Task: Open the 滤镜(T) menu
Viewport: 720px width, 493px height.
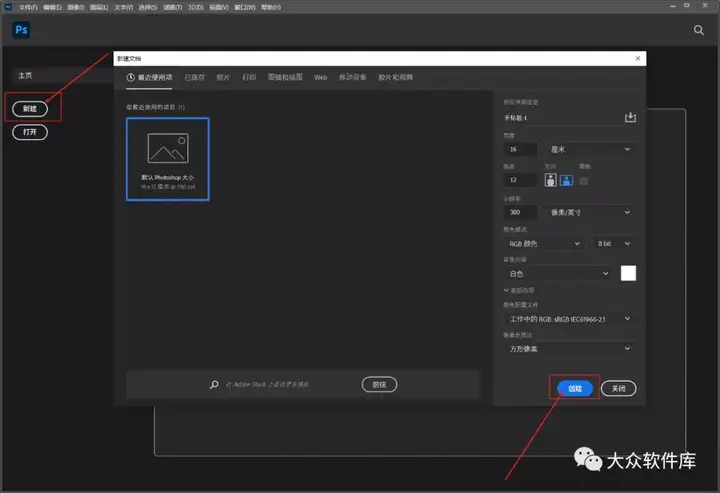Action: [x=173, y=7]
